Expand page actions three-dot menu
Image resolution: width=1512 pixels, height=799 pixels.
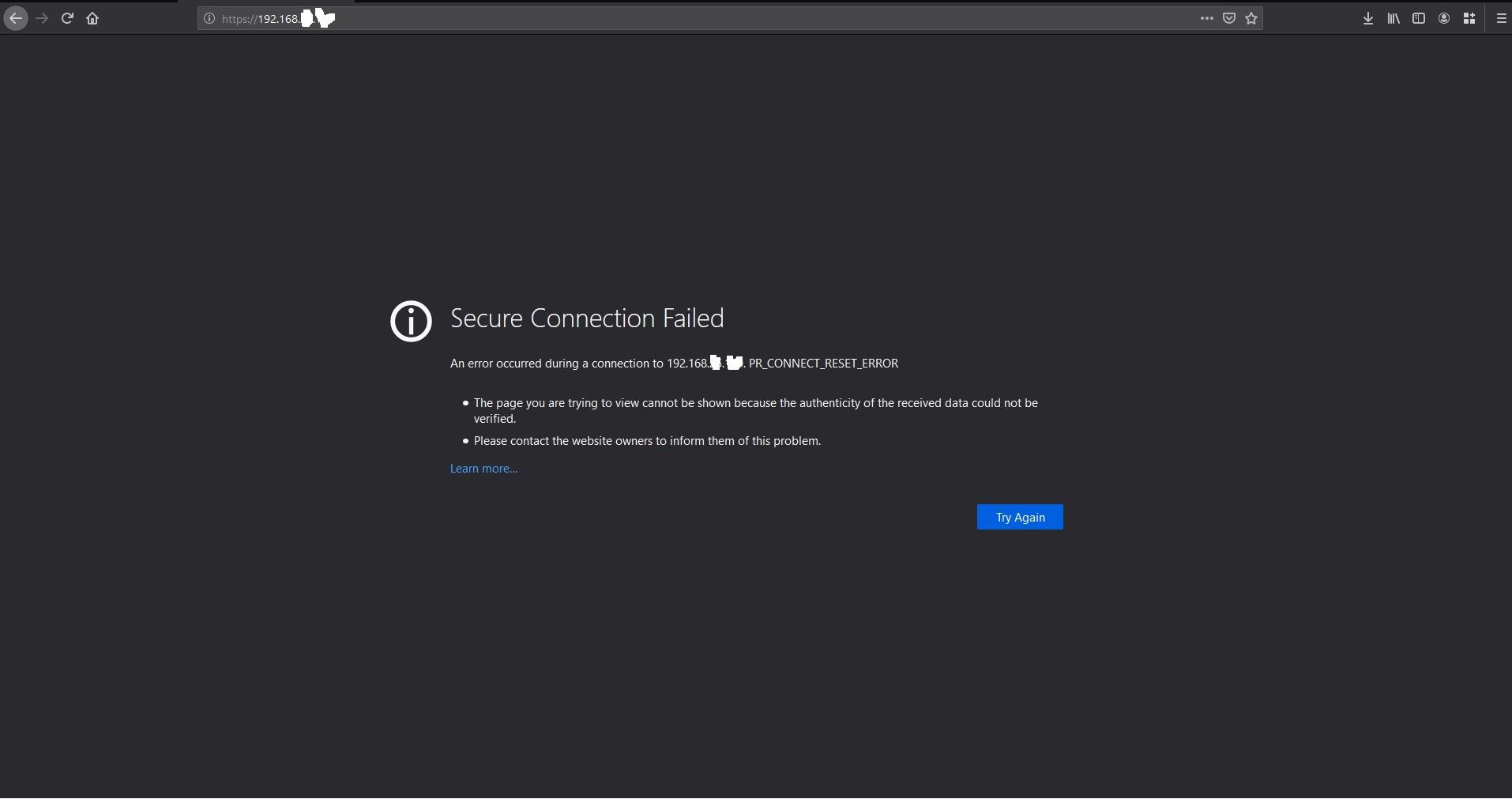click(1206, 18)
